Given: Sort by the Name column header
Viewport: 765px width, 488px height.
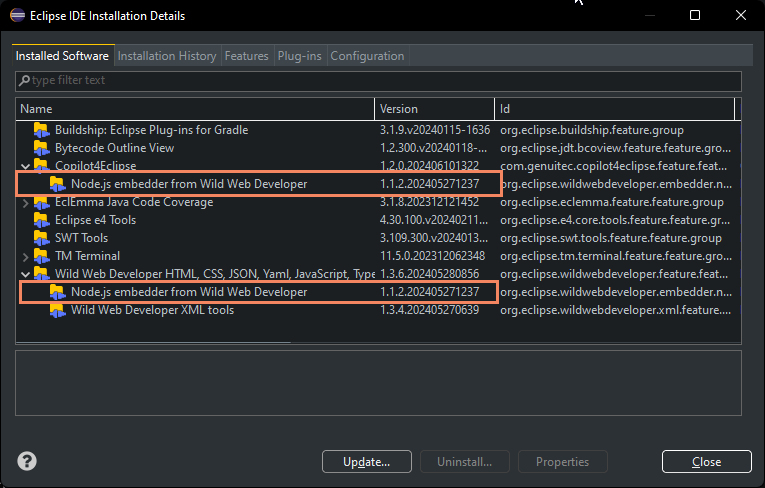Looking at the screenshot, I should 195,109.
